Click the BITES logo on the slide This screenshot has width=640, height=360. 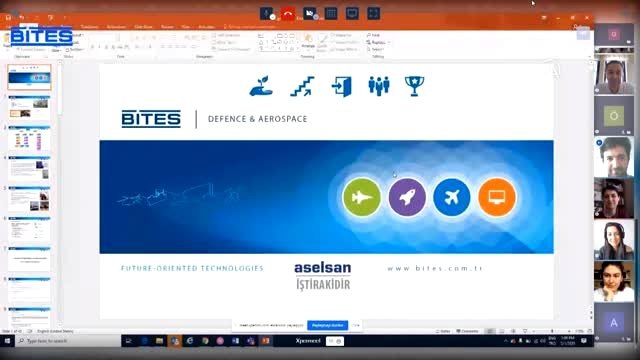tap(151, 119)
